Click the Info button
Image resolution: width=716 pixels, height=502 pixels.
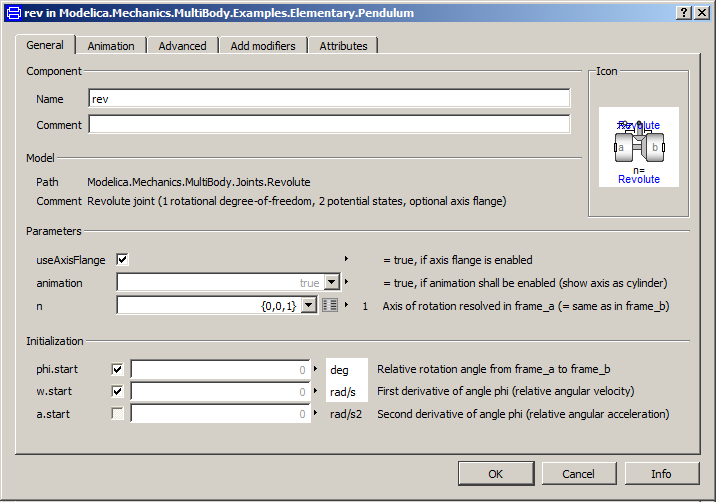point(661,473)
